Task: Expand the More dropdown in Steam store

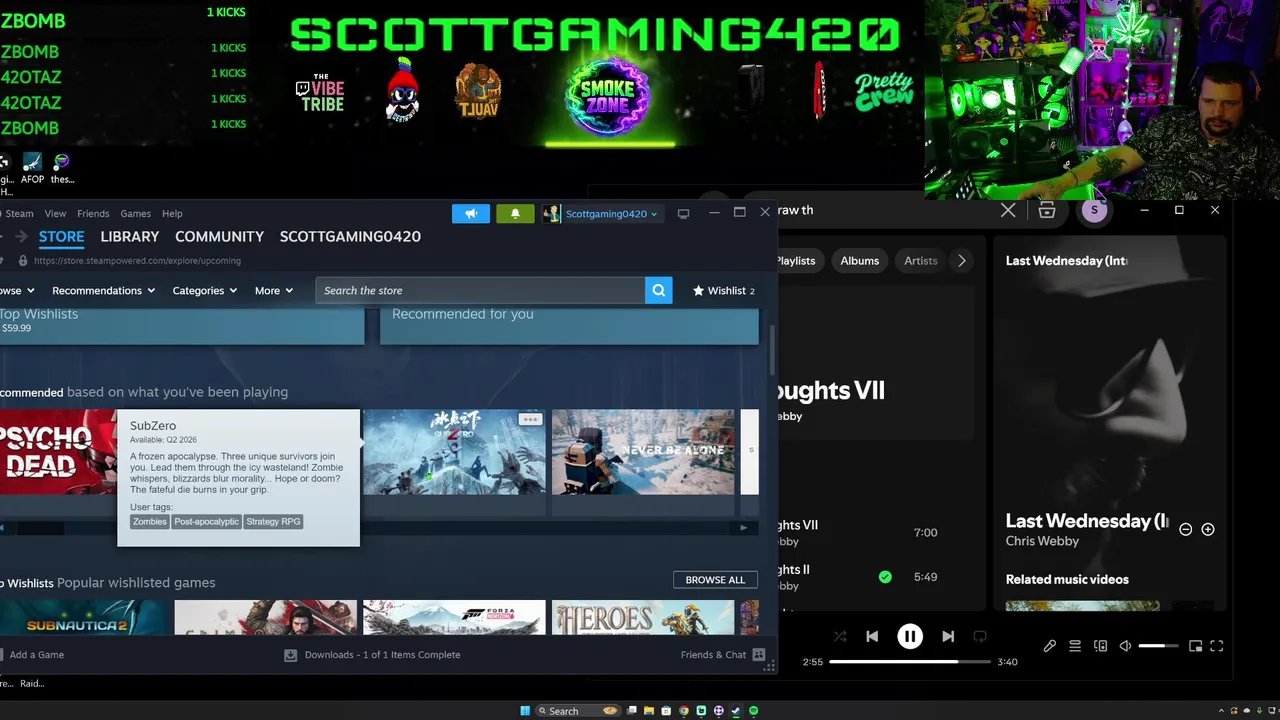Action: pyautogui.click(x=274, y=290)
